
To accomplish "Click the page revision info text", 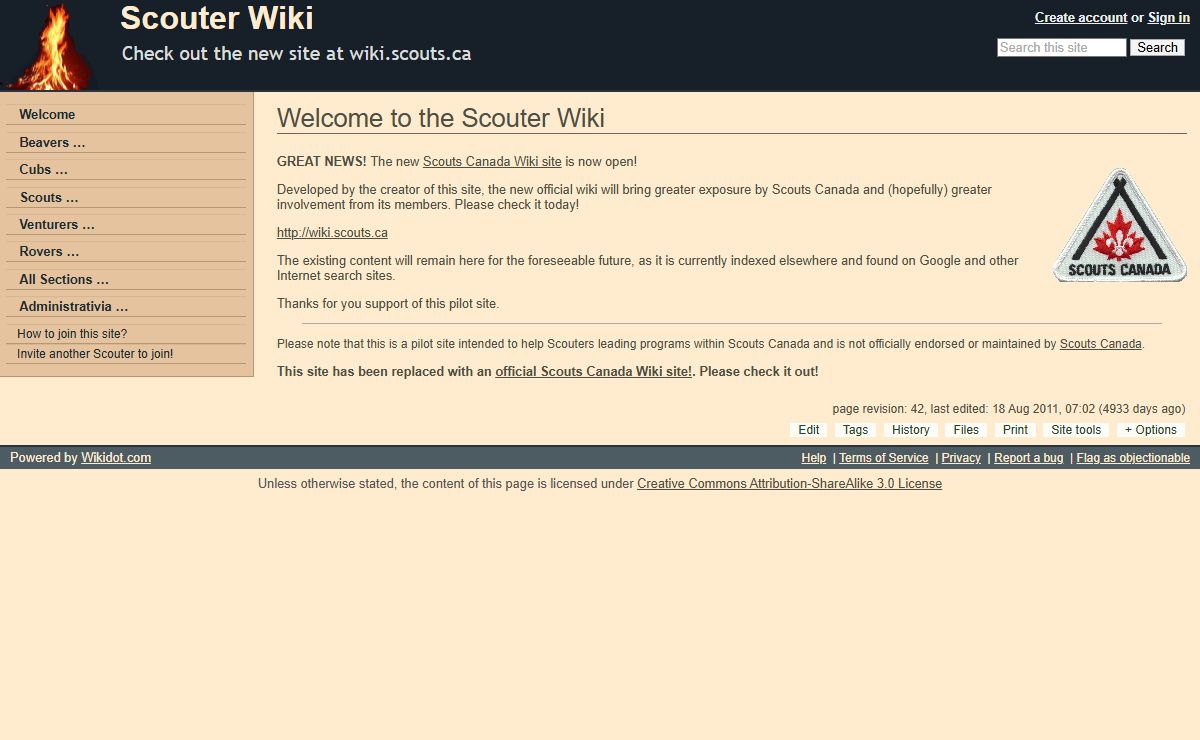I will [x=1009, y=409].
